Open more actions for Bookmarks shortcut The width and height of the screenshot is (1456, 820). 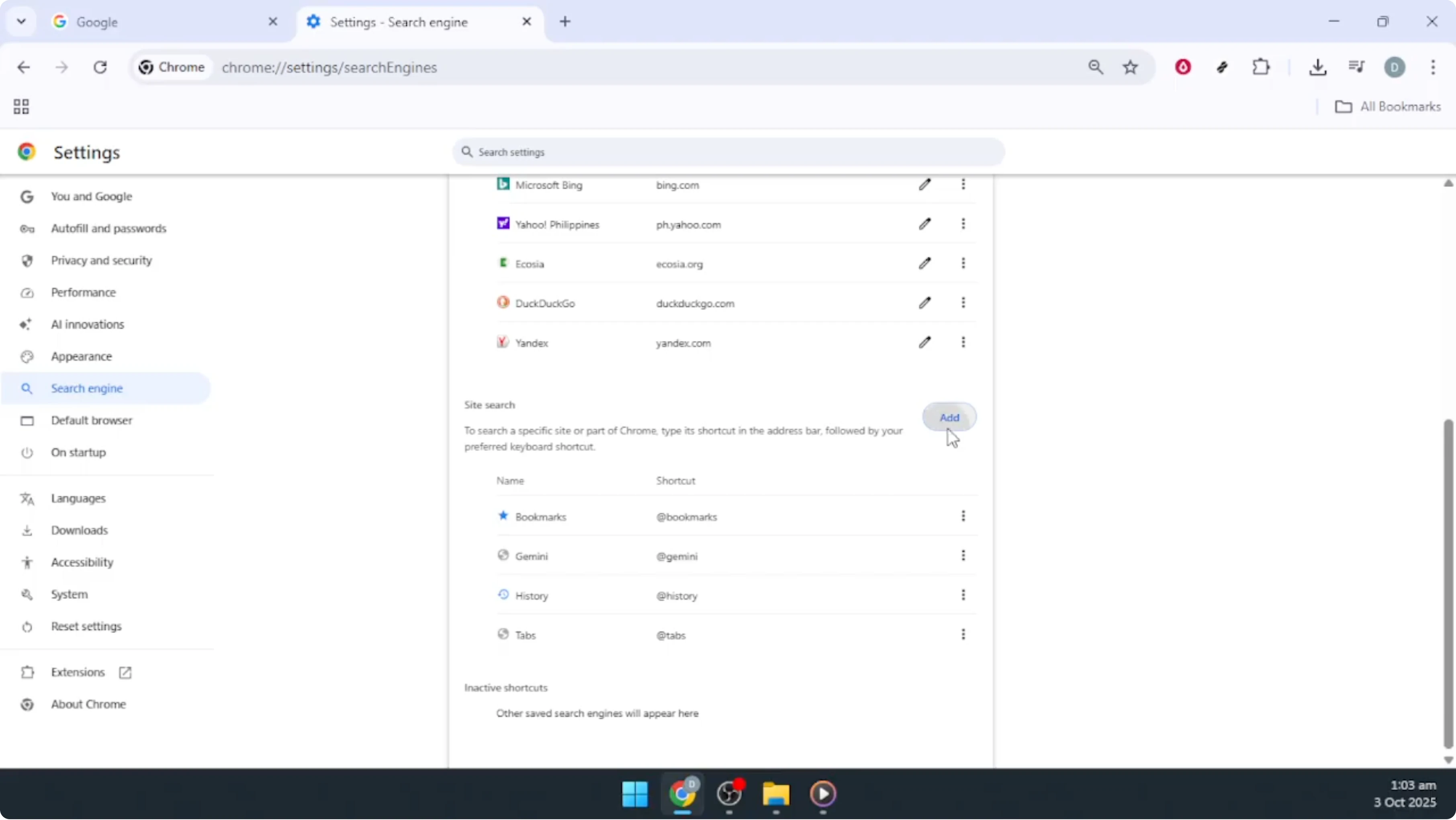point(963,516)
